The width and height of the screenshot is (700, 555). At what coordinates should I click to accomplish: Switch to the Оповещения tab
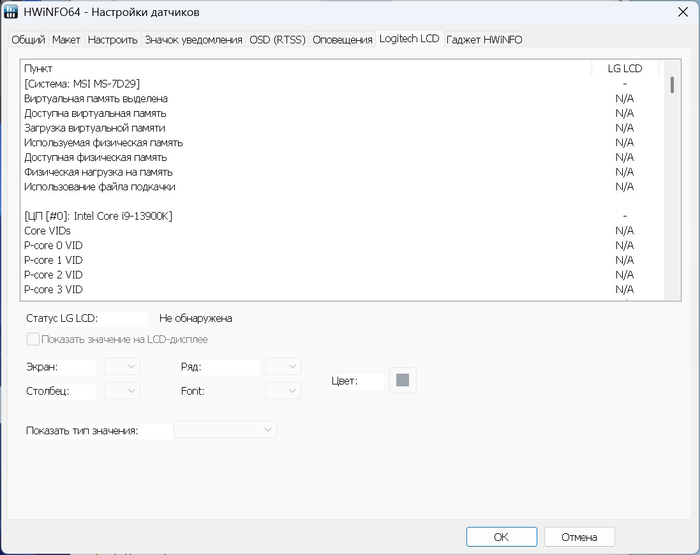[342, 39]
